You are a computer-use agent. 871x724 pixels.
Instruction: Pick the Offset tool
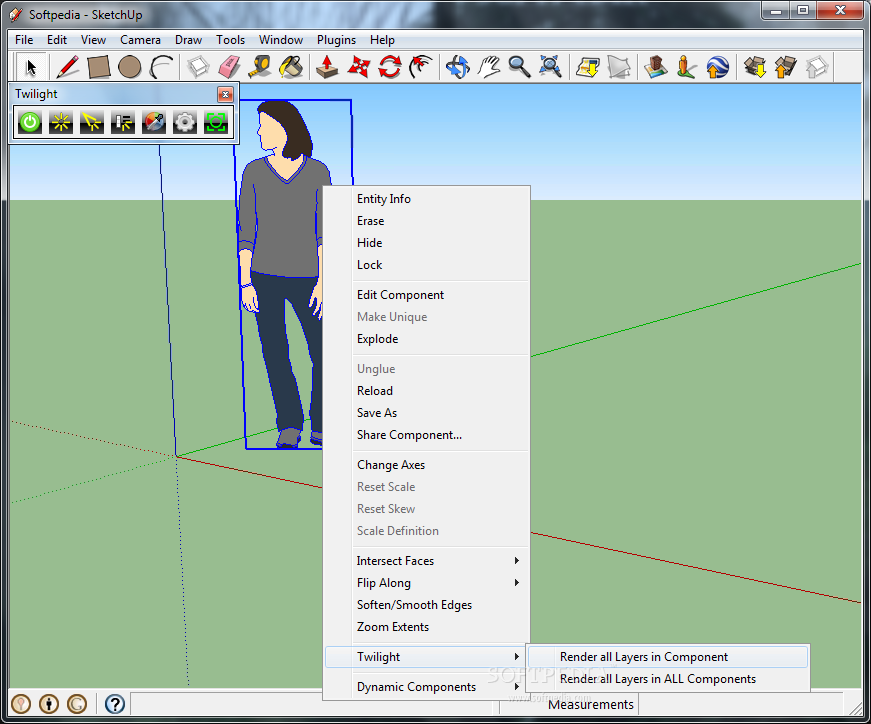click(x=421, y=67)
